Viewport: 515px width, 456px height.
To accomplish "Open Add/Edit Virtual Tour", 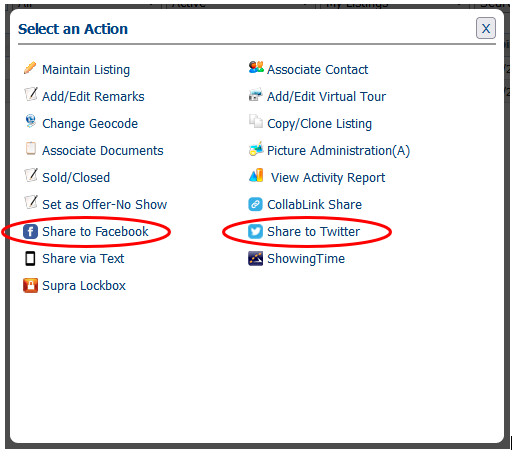I will pyautogui.click(x=327, y=97).
